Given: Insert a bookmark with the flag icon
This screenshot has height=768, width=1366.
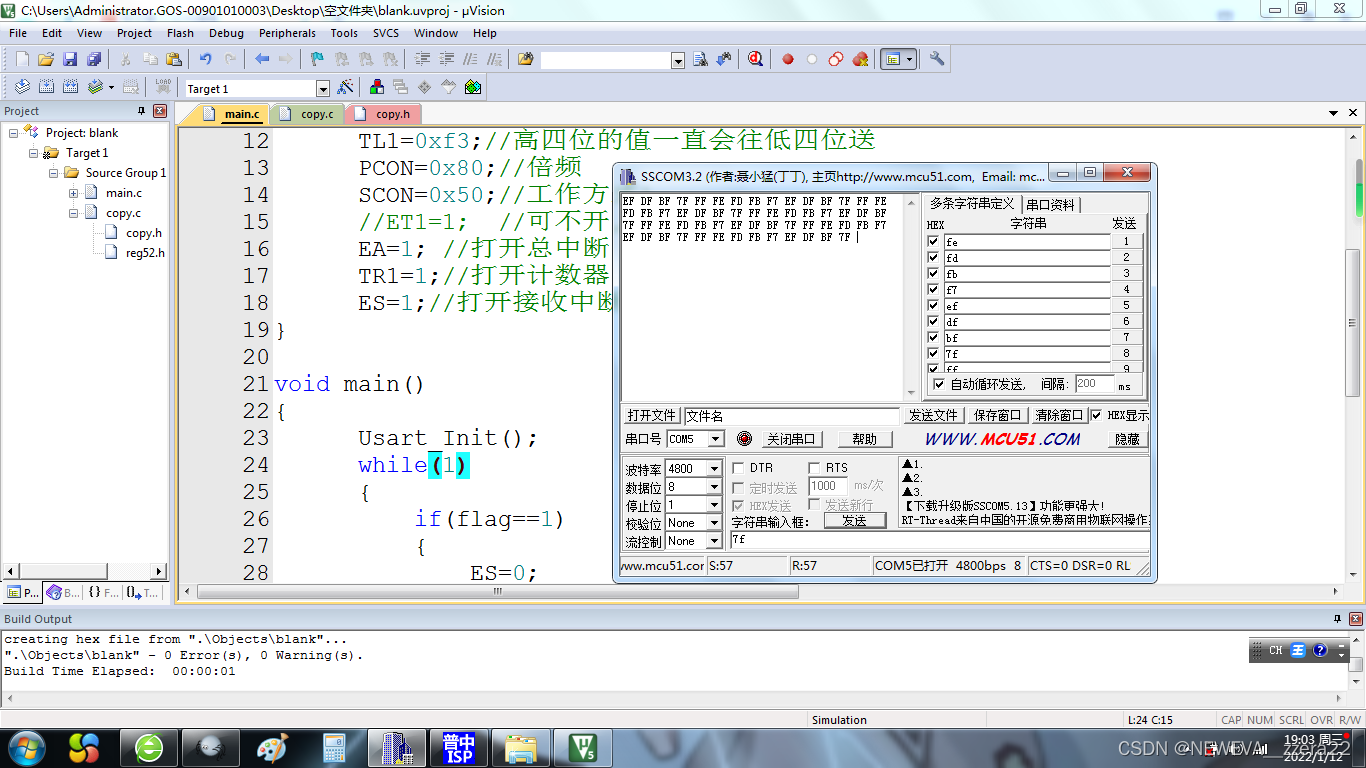Looking at the screenshot, I should tap(317, 59).
